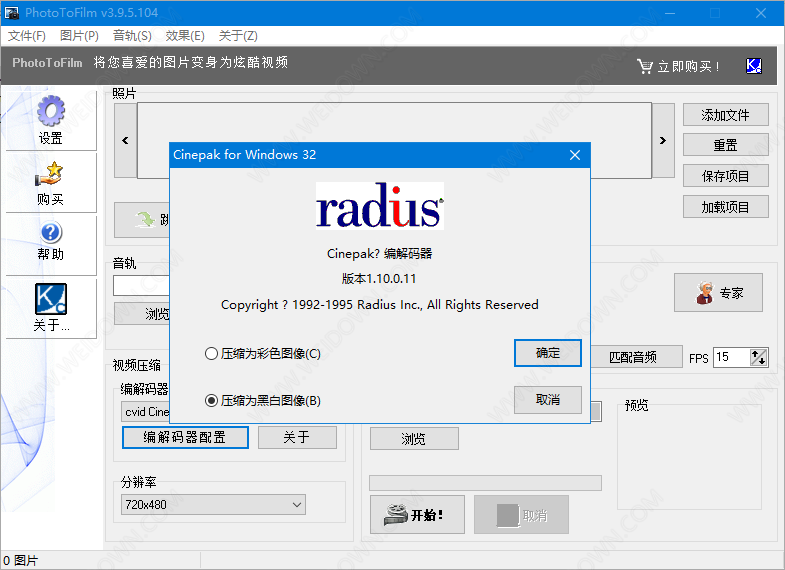Click the 音轨 file path input field
This screenshot has width=785, height=570.
click(142, 286)
